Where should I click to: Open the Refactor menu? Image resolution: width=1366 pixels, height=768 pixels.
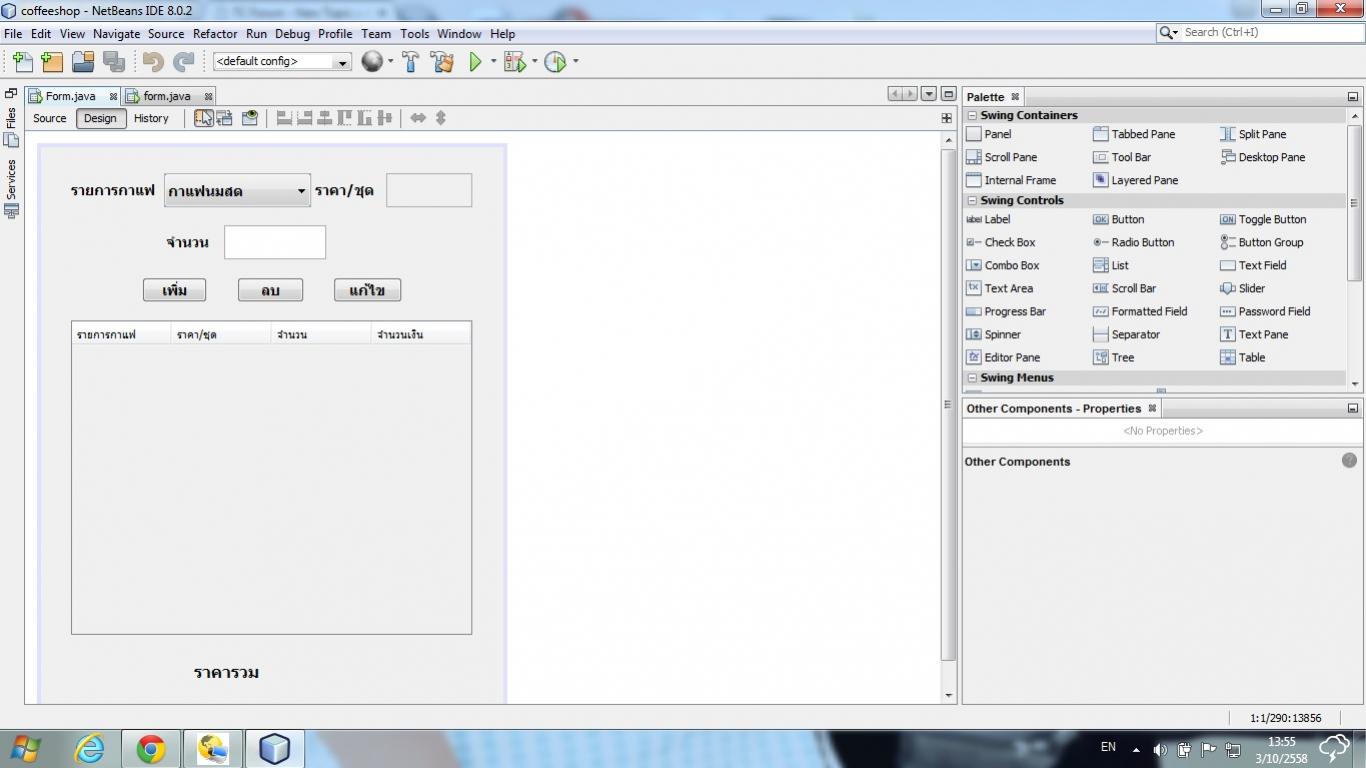[215, 33]
